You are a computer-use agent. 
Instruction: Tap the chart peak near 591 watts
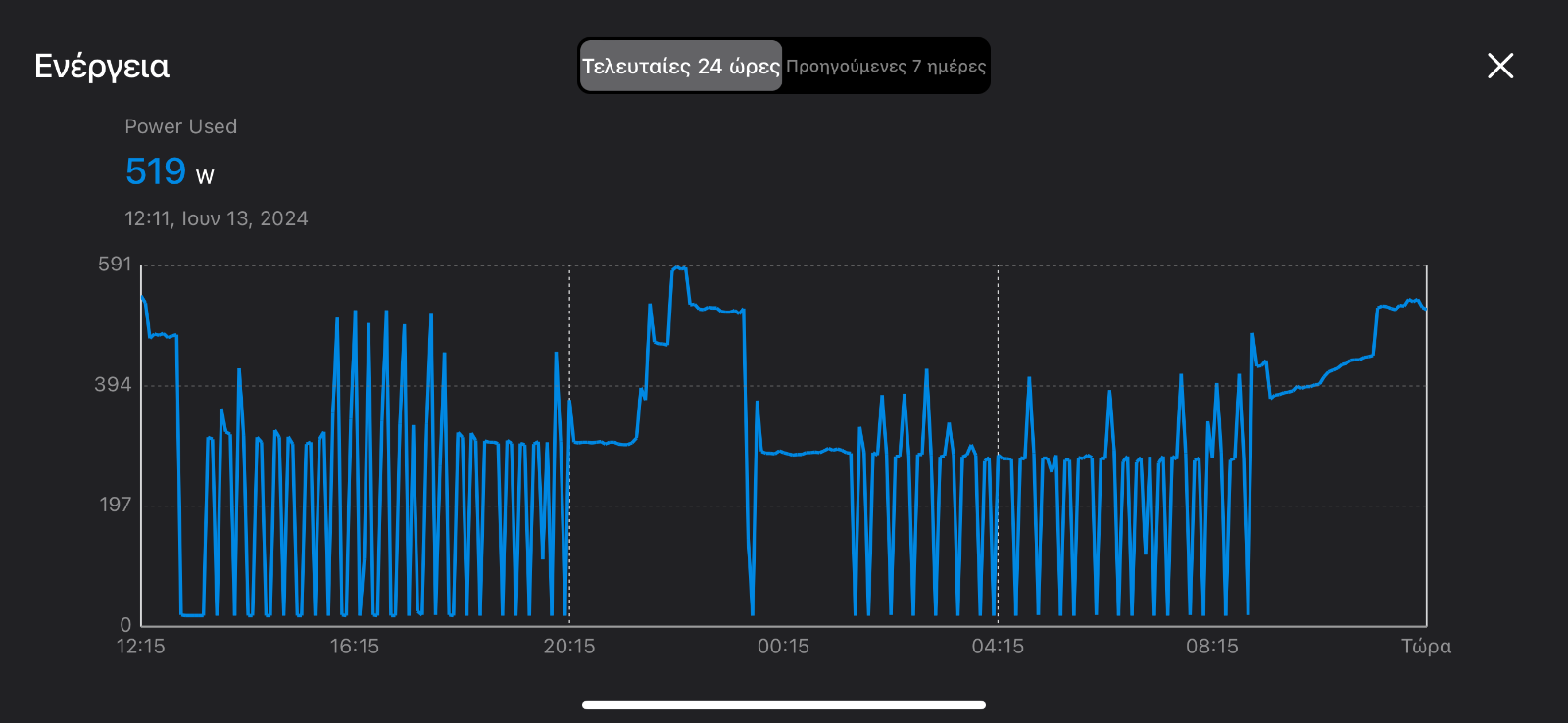click(x=678, y=267)
